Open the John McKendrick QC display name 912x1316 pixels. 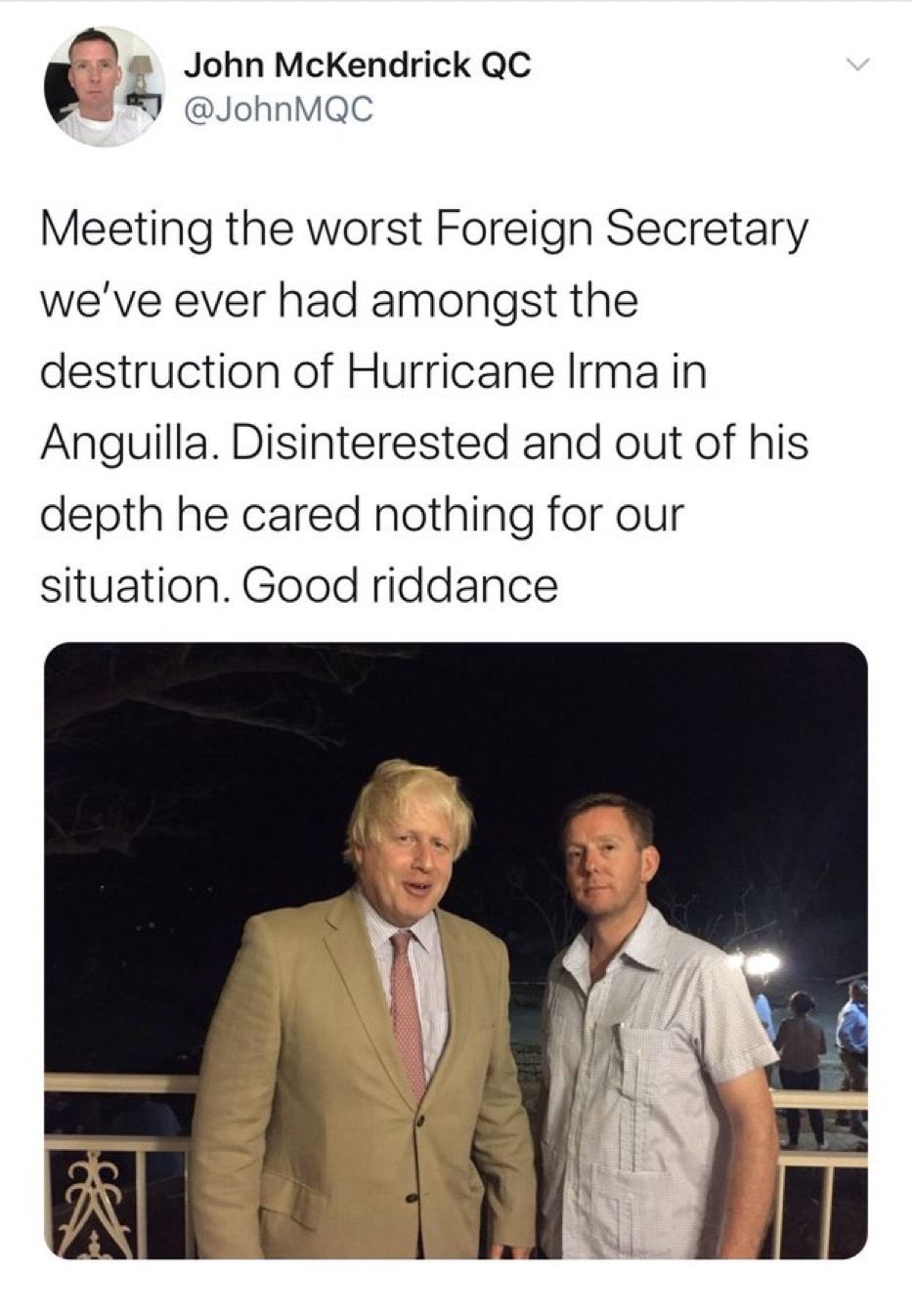click(x=358, y=65)
